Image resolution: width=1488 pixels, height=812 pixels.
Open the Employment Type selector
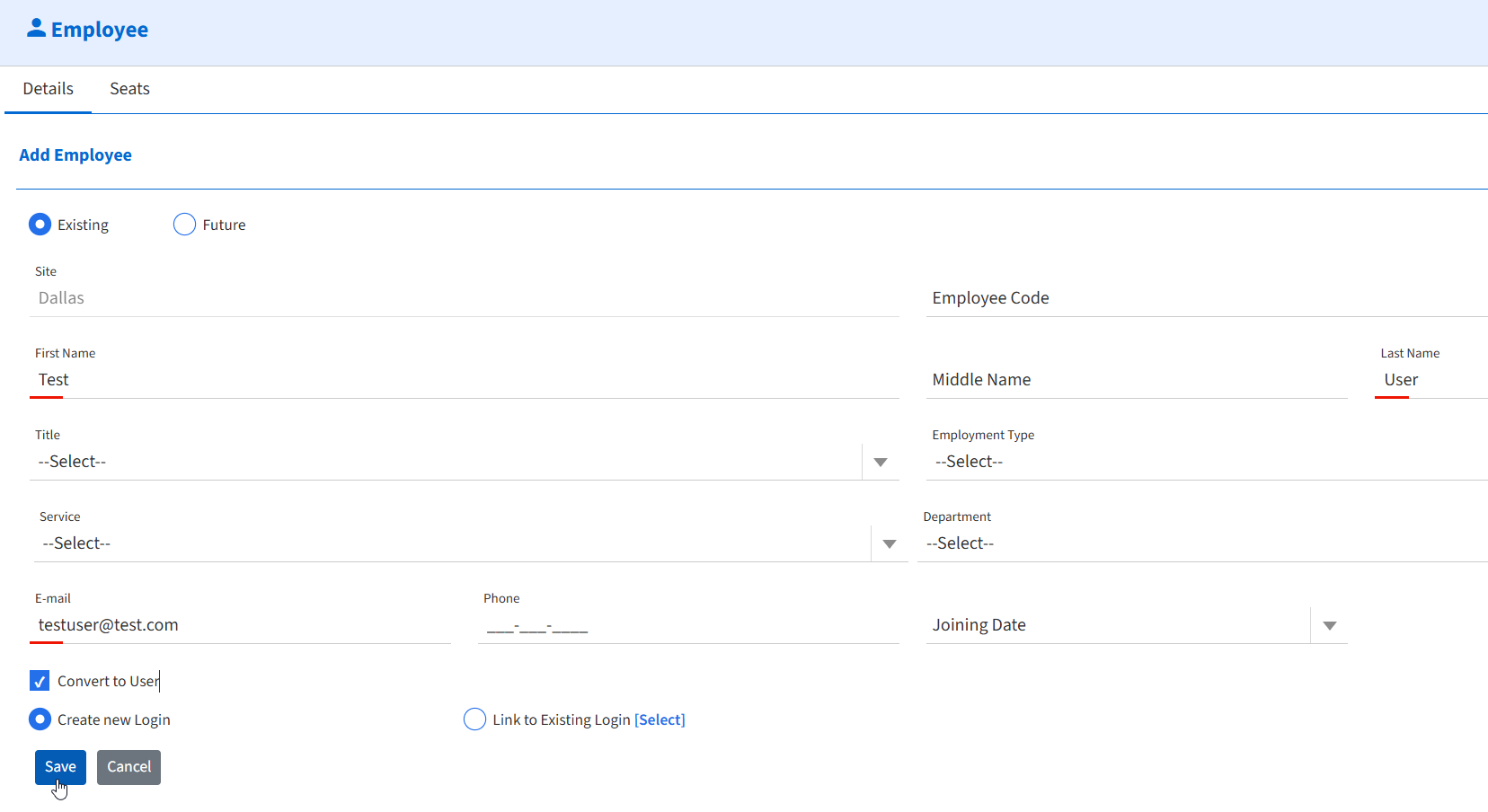tap(1078, 461)
